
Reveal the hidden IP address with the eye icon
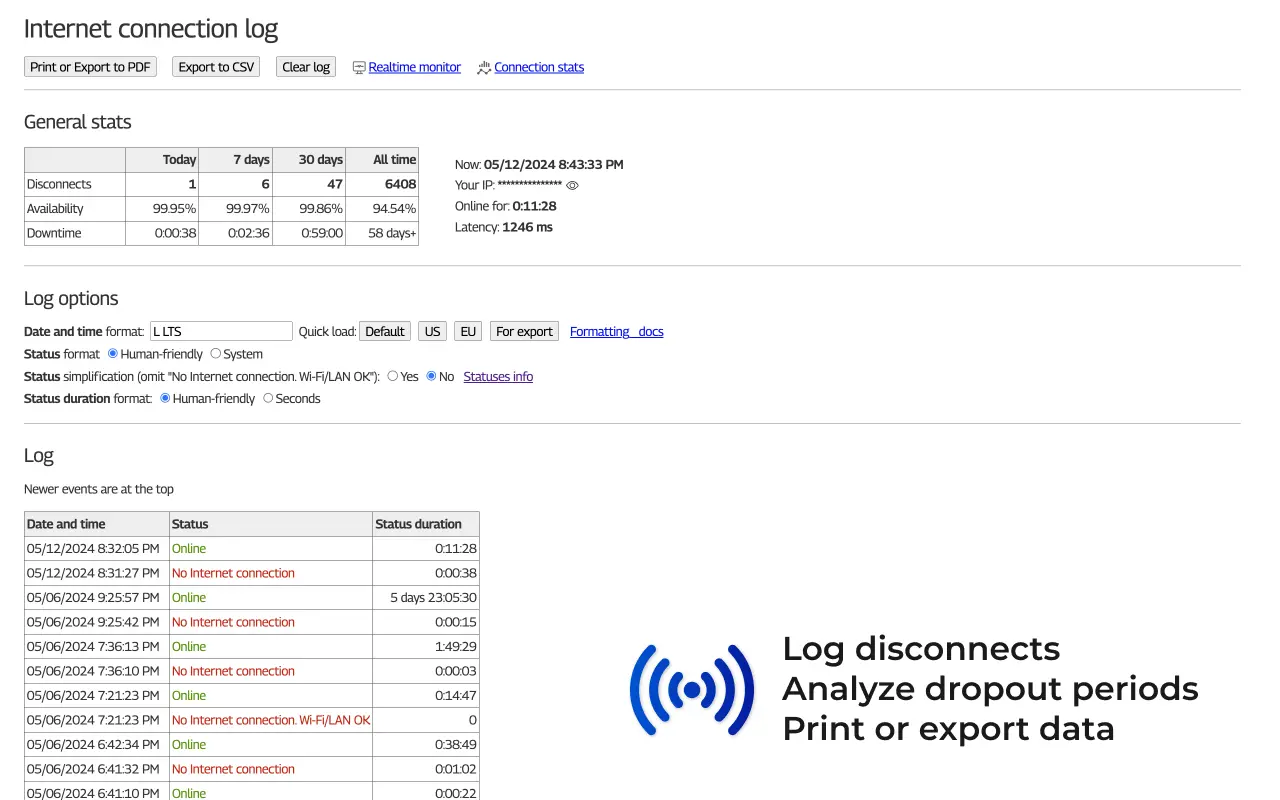571,185
